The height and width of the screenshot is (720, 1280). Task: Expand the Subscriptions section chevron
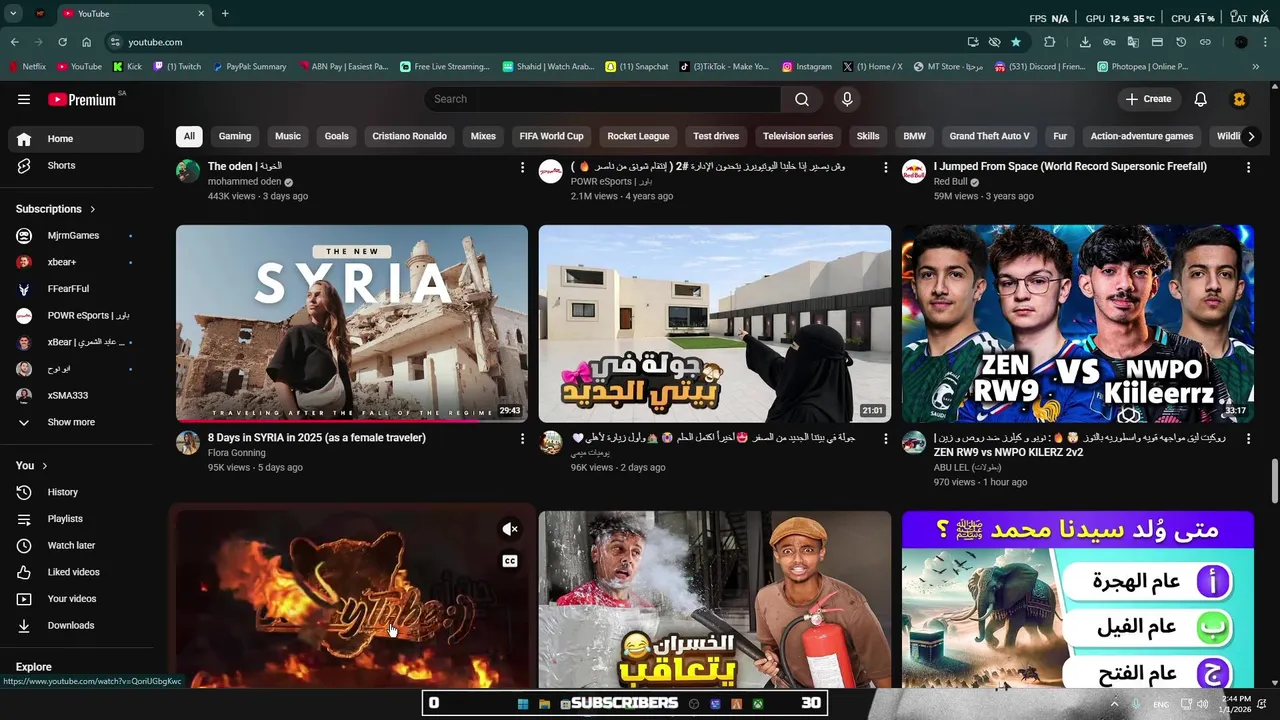(93, 209)
